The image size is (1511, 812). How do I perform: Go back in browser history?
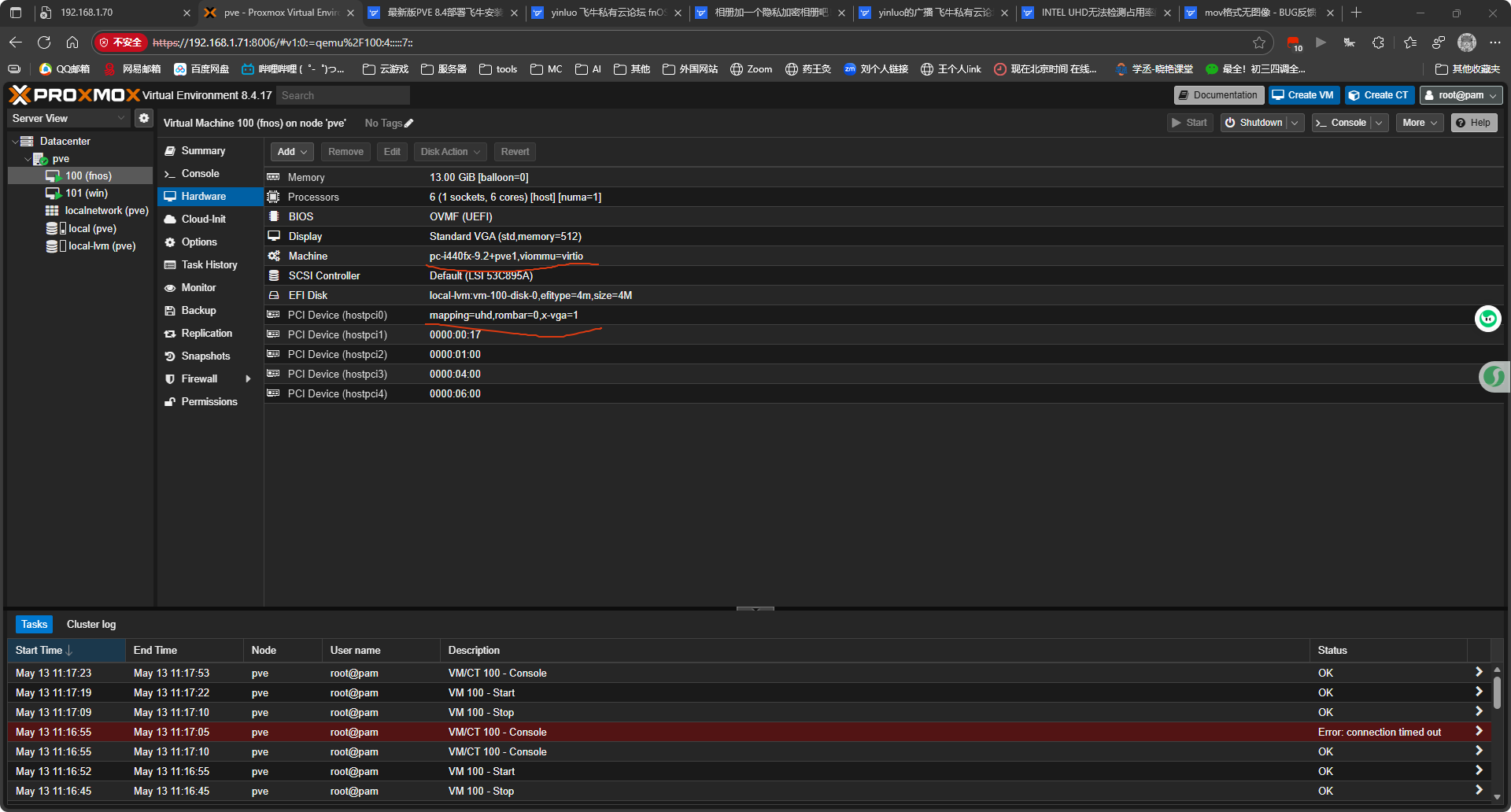[x=16, y=42]
